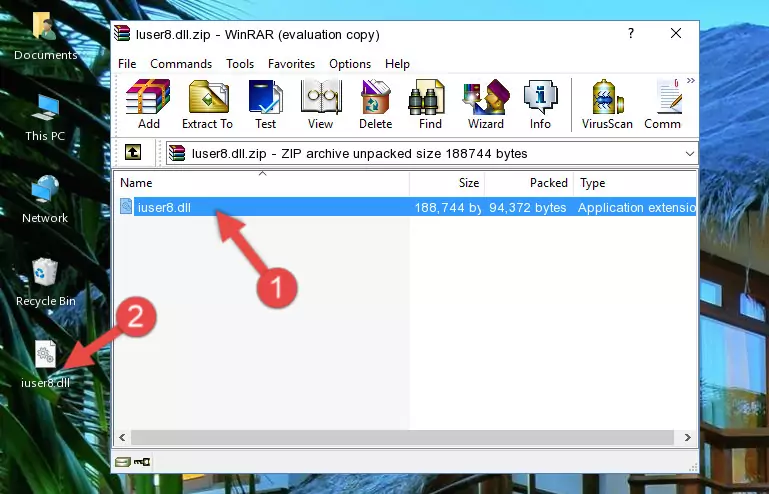The height and width of the screenshot is (494, 769).
Task: Expand the archive path dropdown
Action: click(x=690, y=154)
